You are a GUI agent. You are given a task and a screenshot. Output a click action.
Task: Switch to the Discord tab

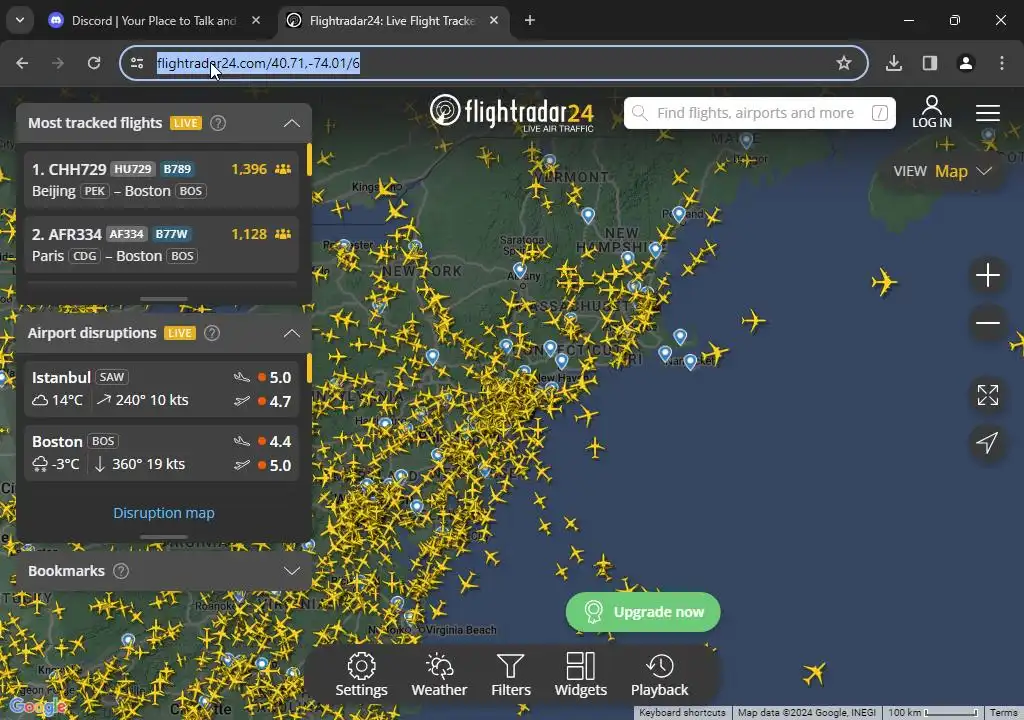tap(153, 20)
